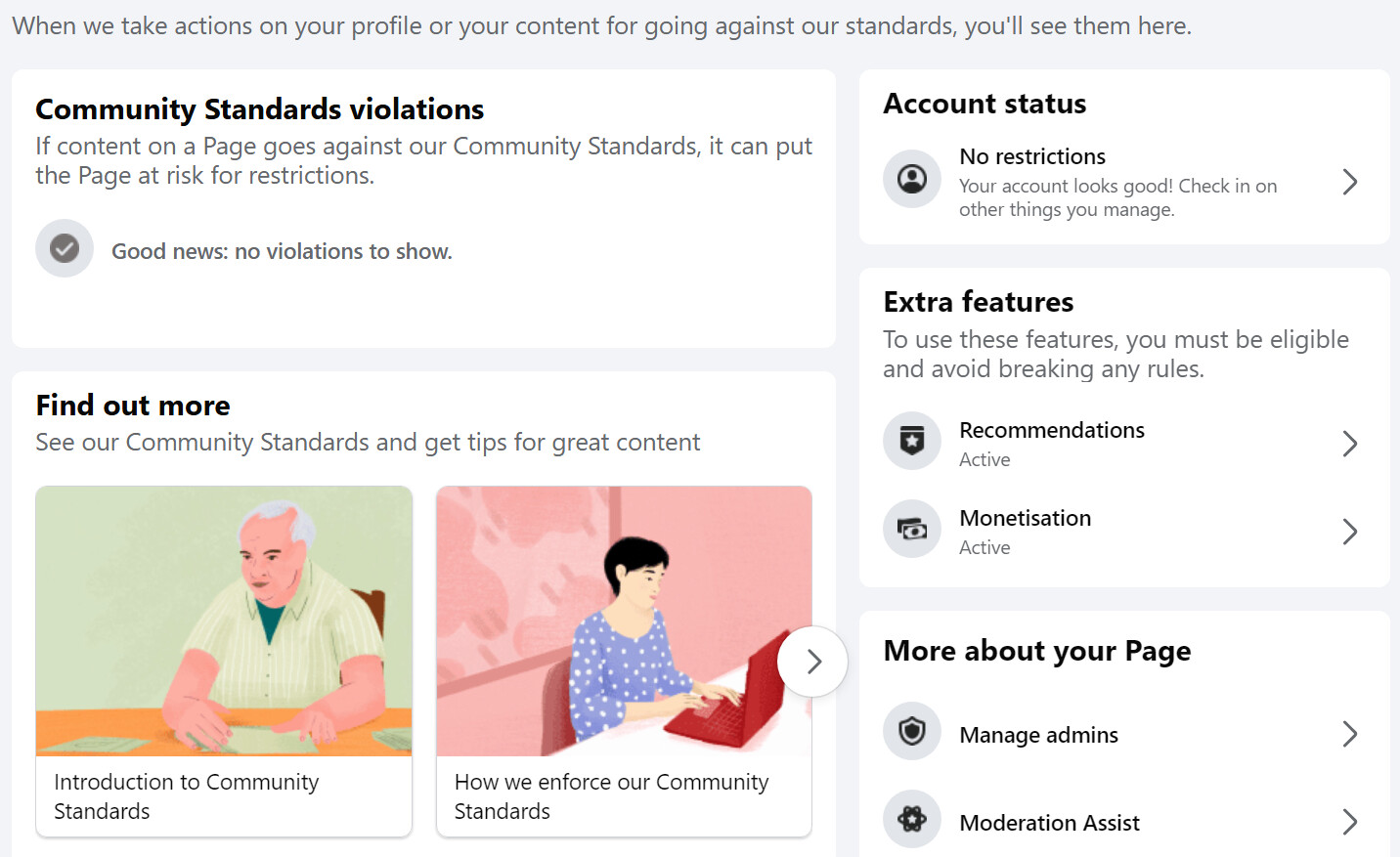This screenshot has width=1400, height=857.
Task: Open the woman-with-laptop enforcement card image
Action: coord(624,621)
